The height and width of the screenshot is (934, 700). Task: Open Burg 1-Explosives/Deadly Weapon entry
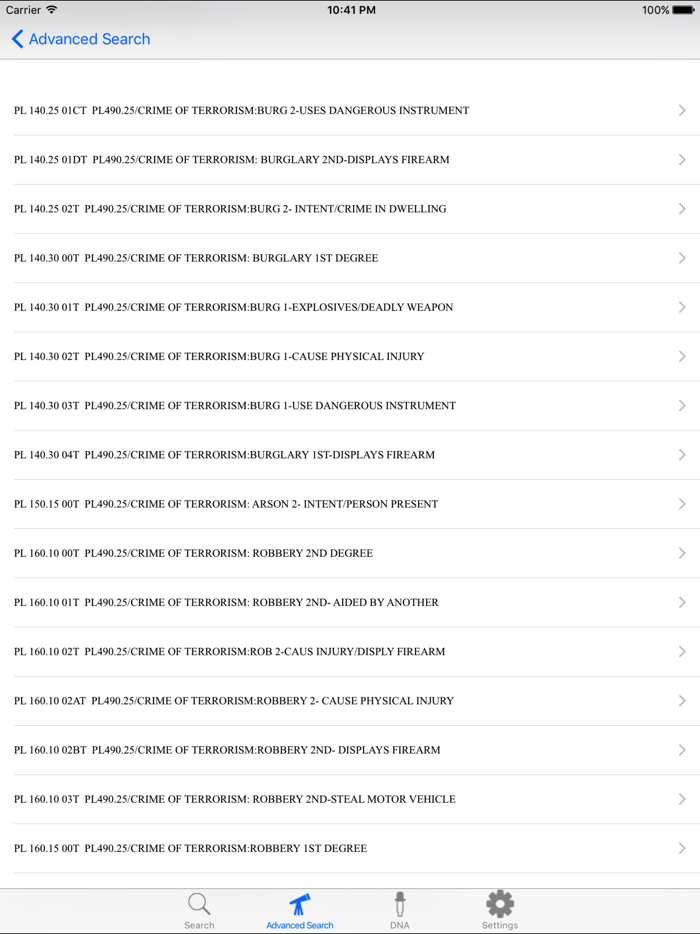click(x=234, y=307)
